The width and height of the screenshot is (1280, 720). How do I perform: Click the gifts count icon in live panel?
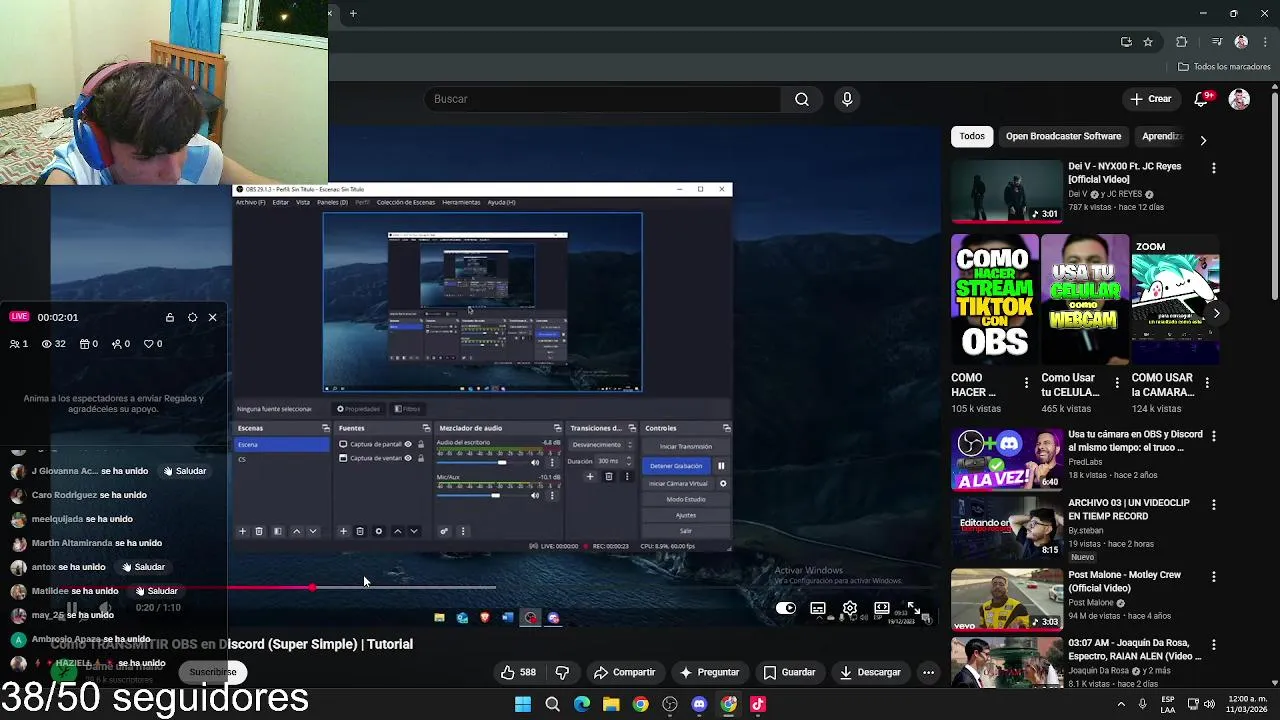coord(84,344)
